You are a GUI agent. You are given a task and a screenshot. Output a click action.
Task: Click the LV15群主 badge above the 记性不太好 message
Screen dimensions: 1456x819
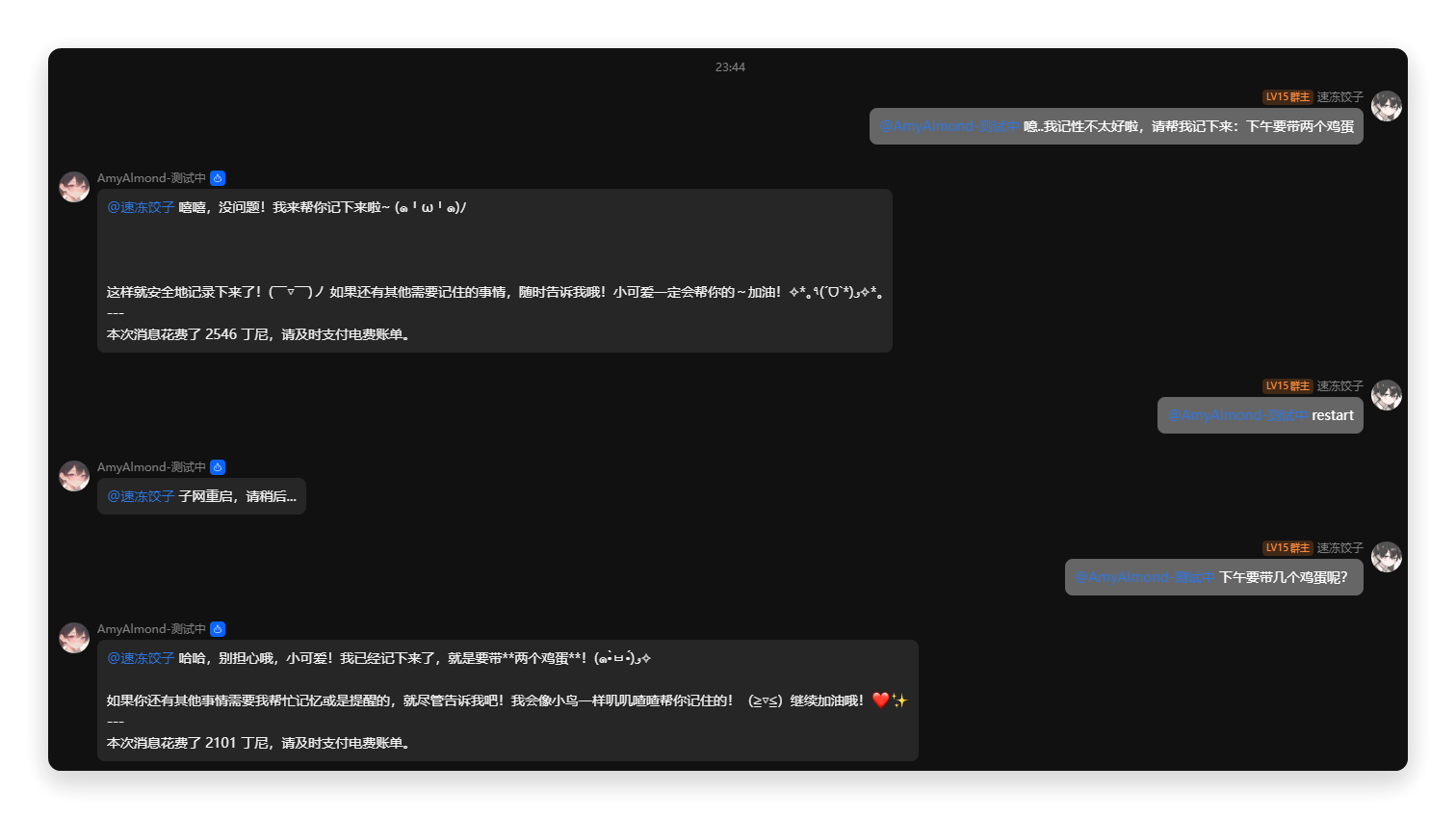tap(1287, 97)
